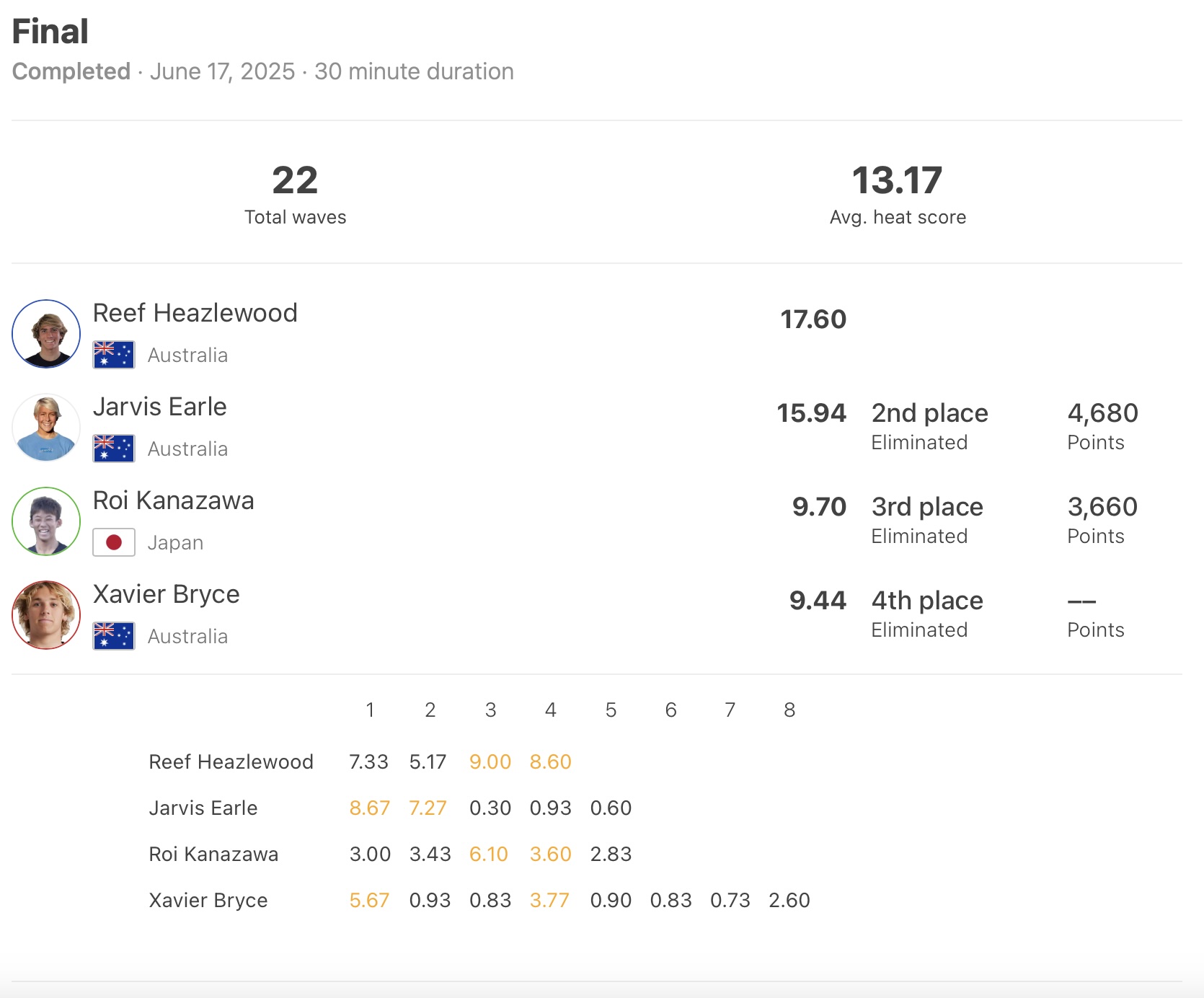The image size is (1204, 998).
Task: Click the wave 8 column header
Action: pos(789,710)
